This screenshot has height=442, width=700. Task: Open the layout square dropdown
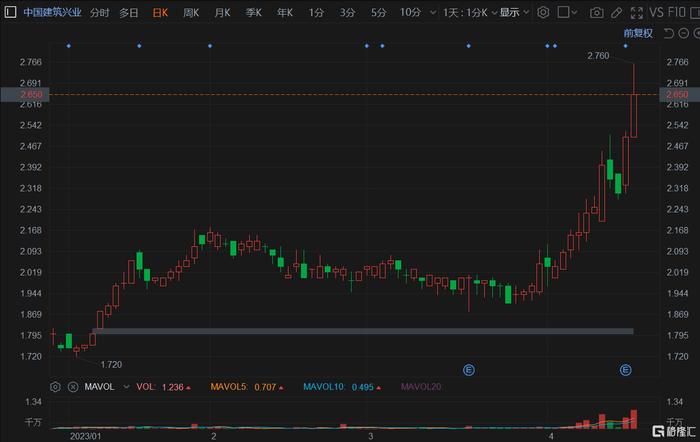(567, 13)
